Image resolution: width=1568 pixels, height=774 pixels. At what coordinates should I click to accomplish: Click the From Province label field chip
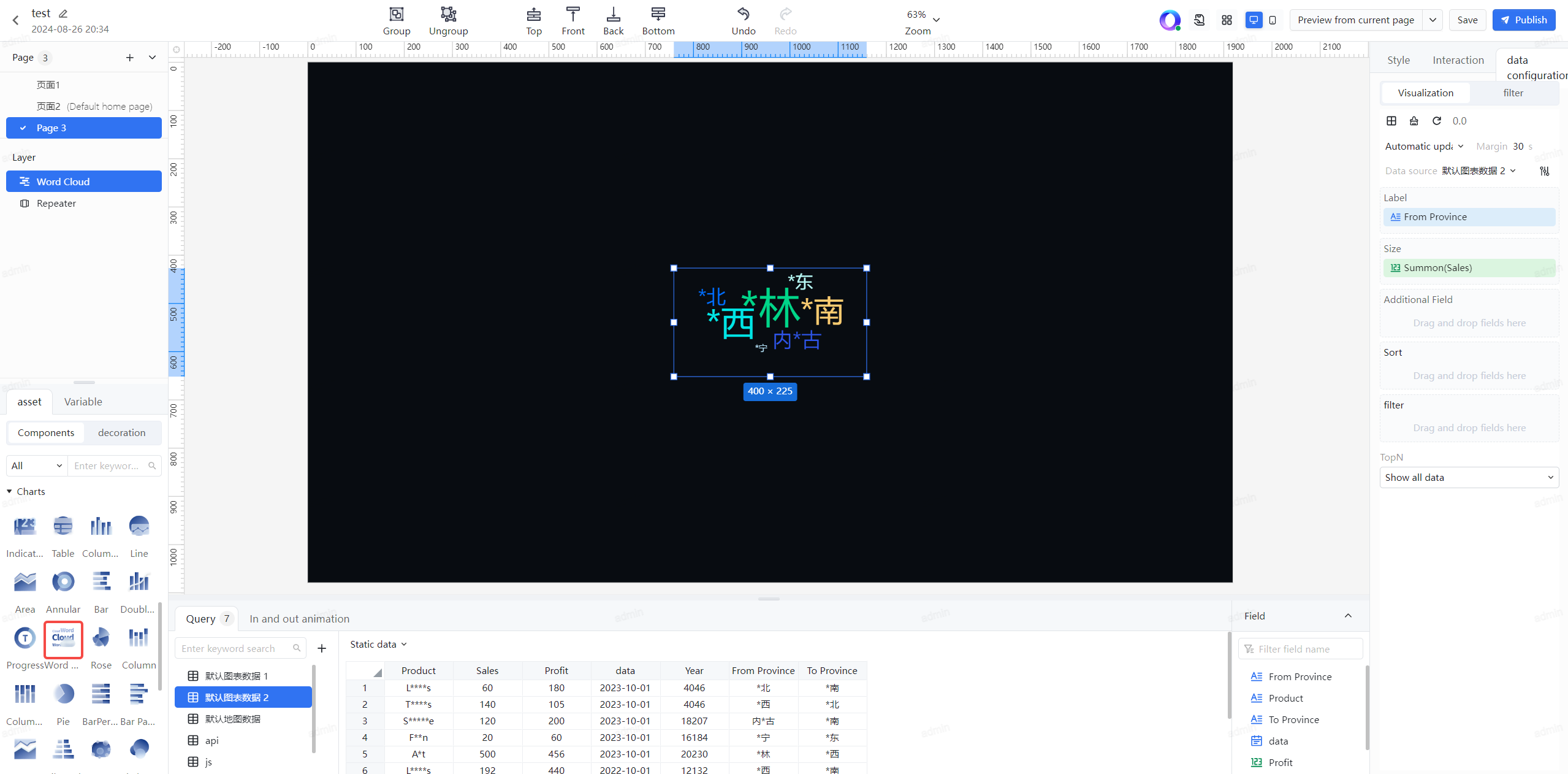(x=1469, y=217)
